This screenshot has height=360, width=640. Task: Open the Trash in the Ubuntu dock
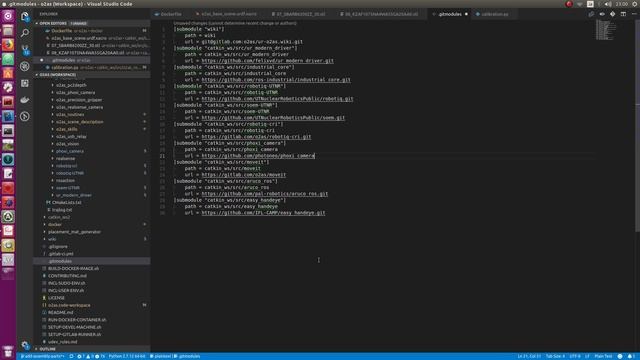pyautogui.click(x=8, y=351)
